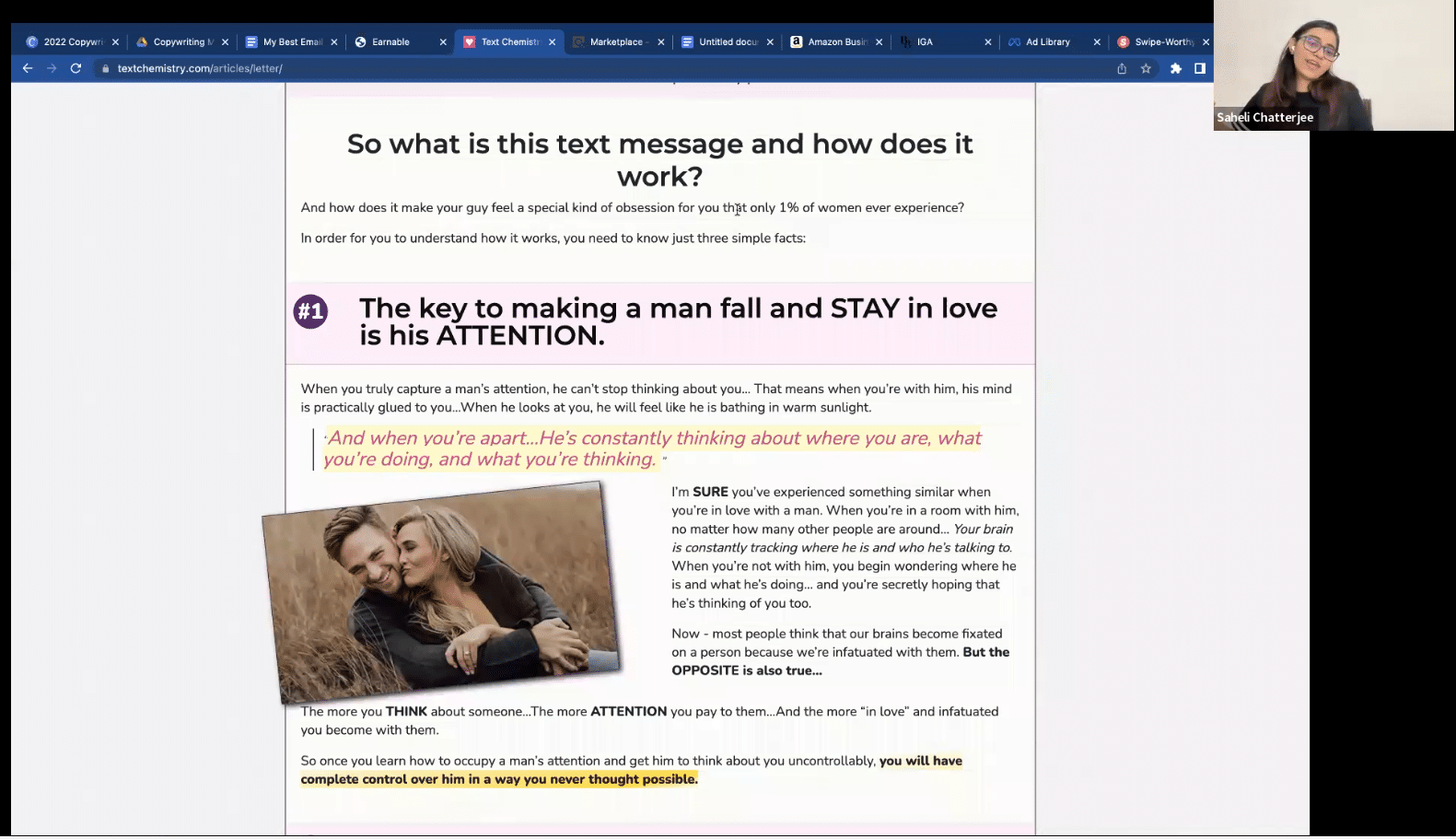The height and width of the screenshot is (839, 1456).
Task: Click the pink quote 'And when you're apart'
Action: click(x=652, y=449)
